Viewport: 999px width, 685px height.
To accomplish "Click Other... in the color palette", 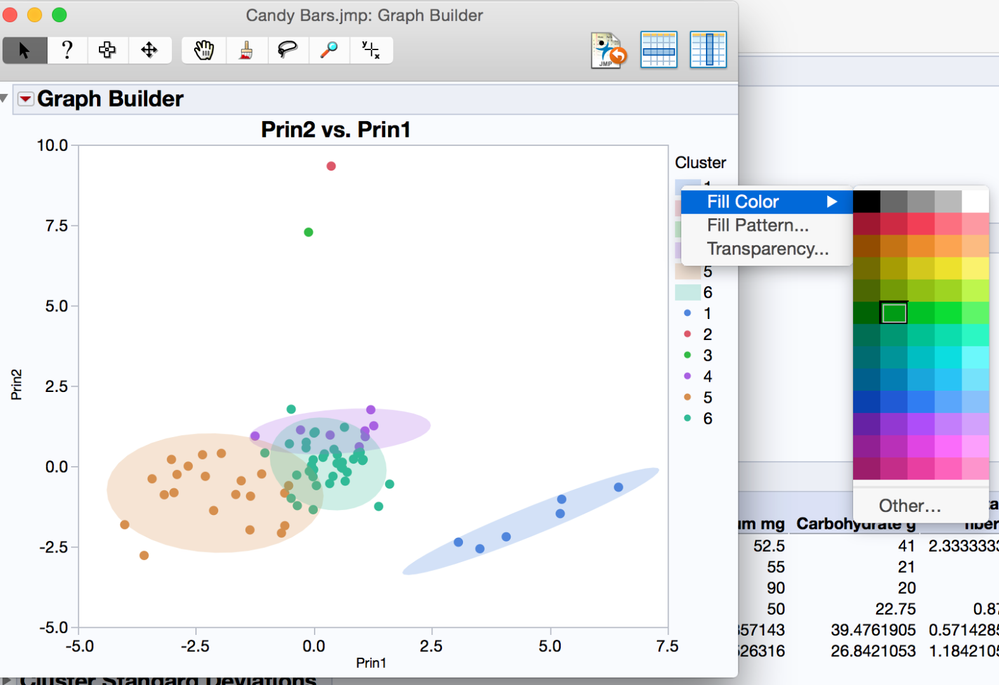I will pyautogui.click(x=909, y=505).
